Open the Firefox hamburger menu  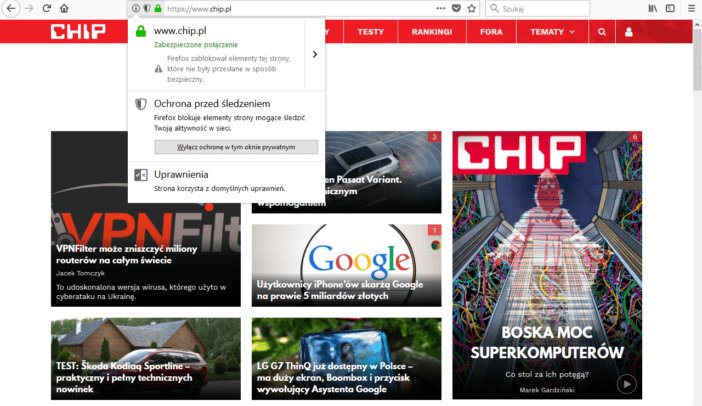pos(691,9)
